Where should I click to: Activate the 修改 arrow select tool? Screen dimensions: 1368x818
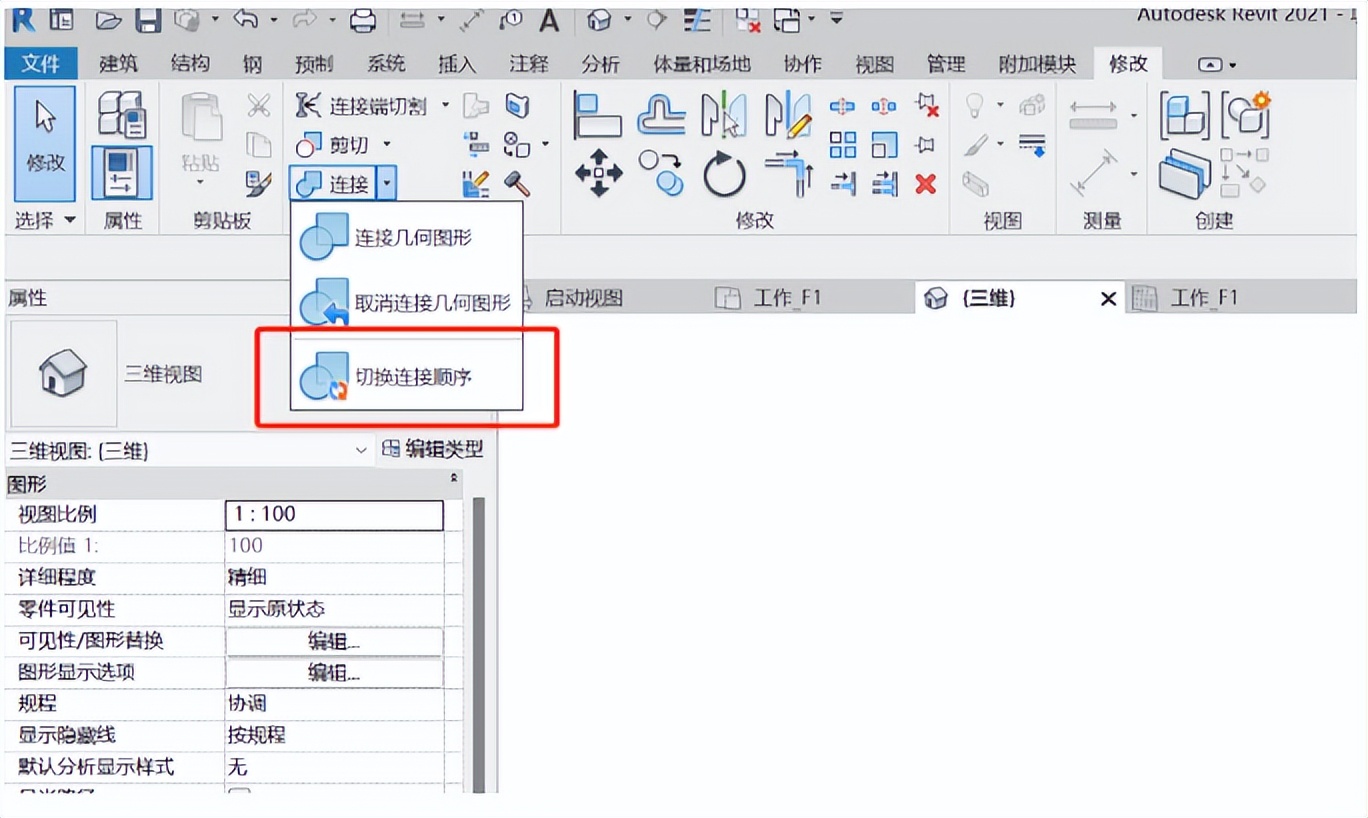[45, 143]
